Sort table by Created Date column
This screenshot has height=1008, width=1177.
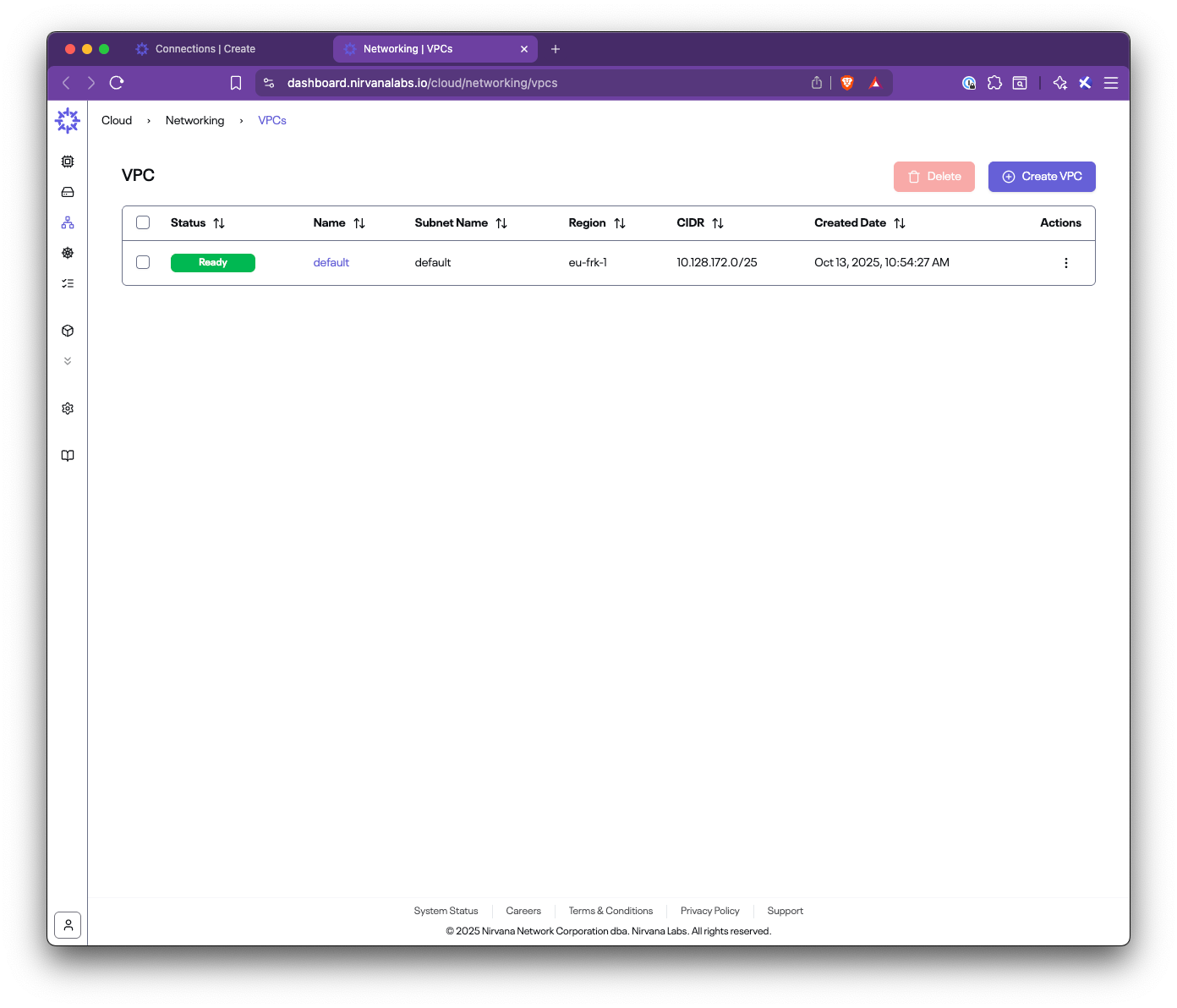(x=900, y=223)
